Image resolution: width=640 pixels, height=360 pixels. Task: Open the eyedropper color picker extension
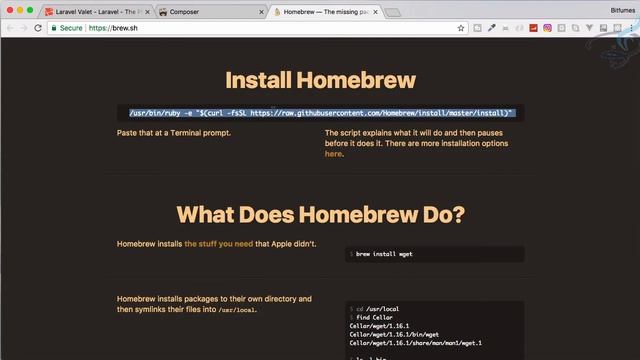click(491, 28)
